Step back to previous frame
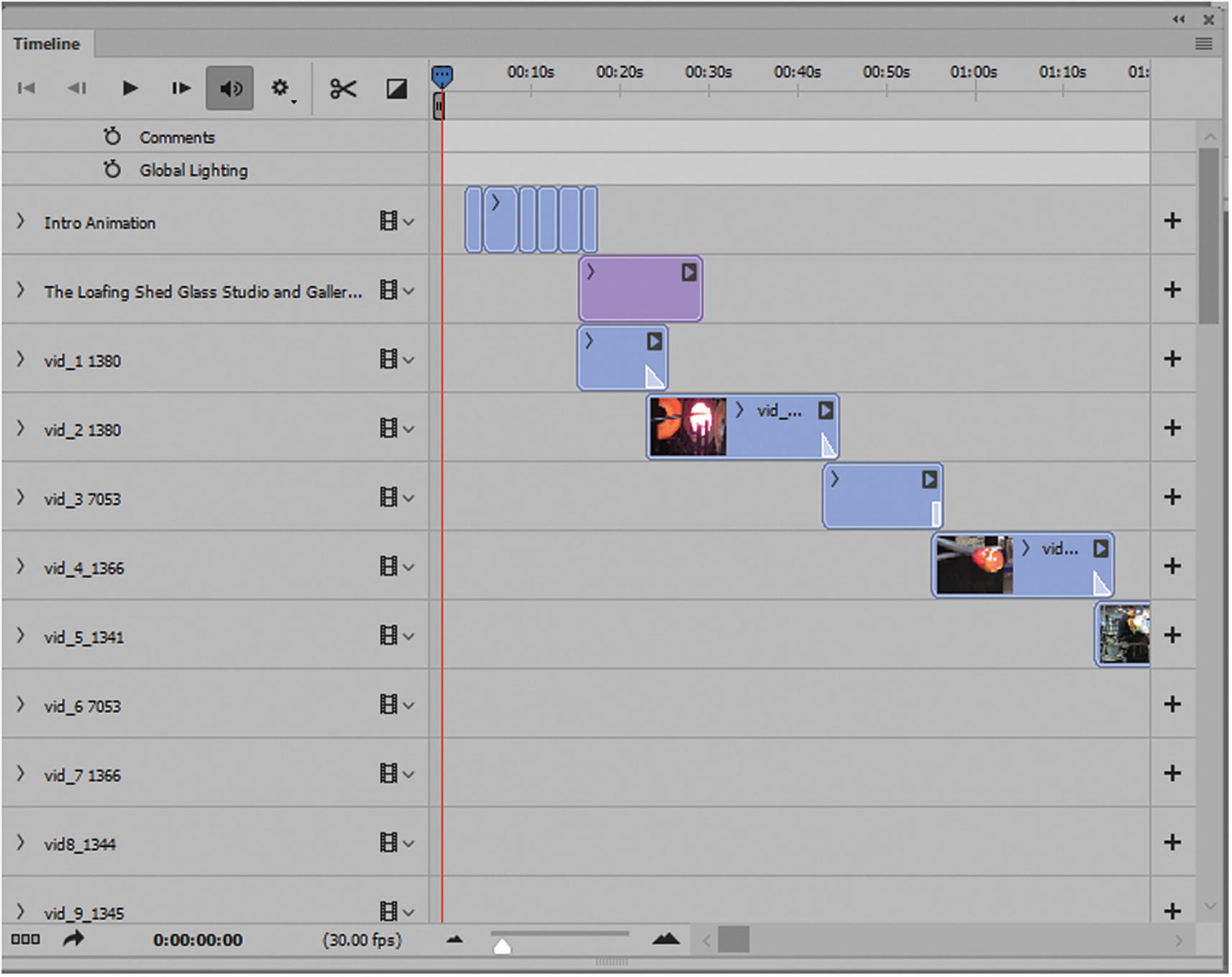 77,88
